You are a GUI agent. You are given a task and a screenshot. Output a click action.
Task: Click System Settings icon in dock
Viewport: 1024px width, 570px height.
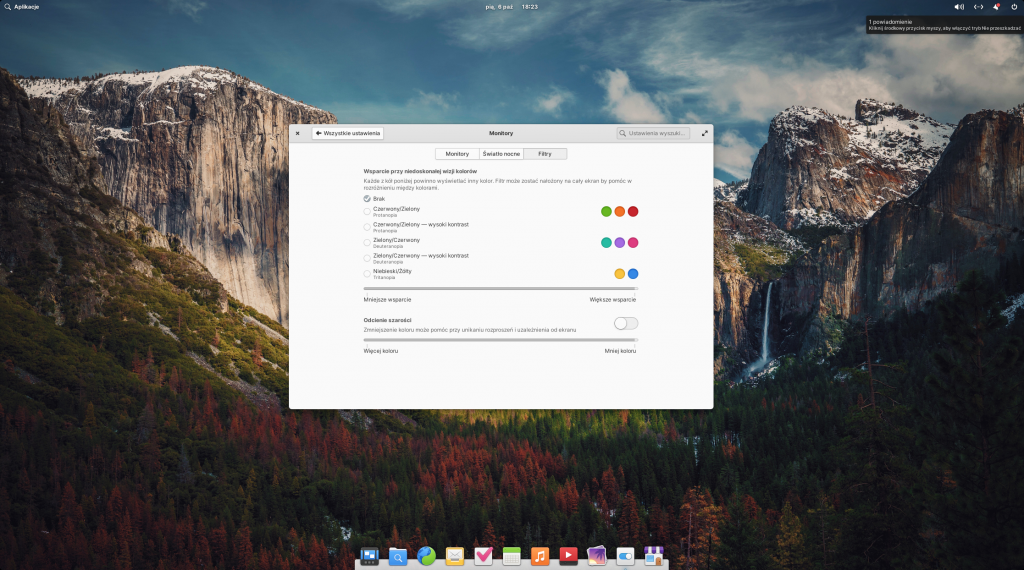(x=625, y=556)
